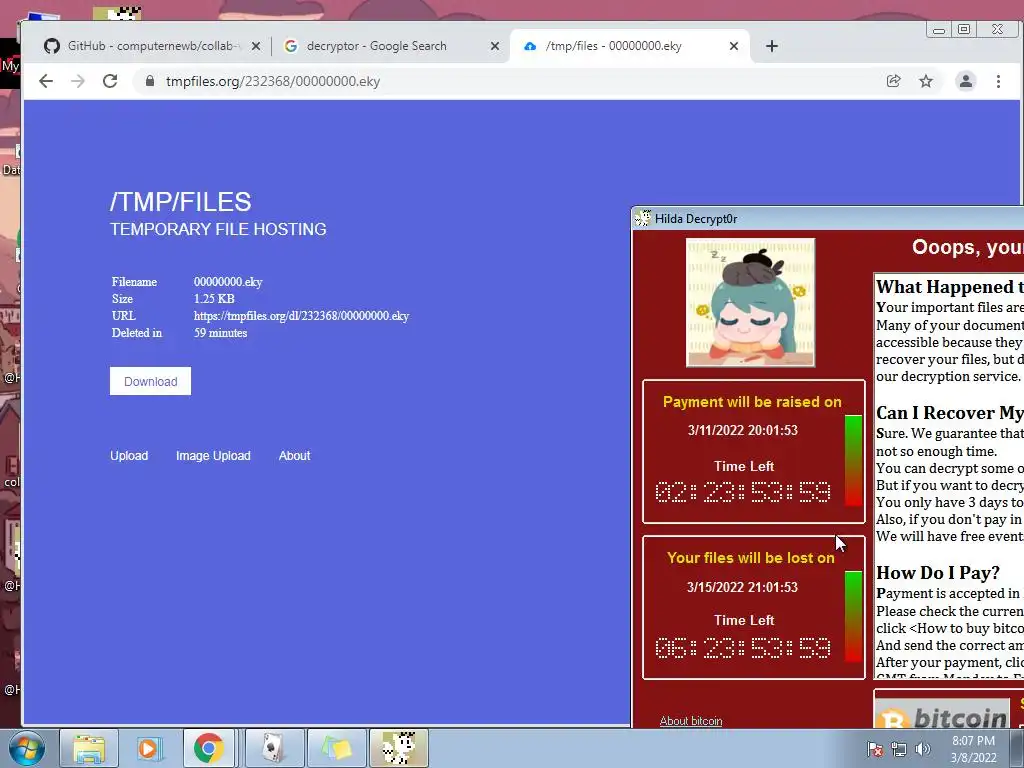The height and width of the screenshot is (768, 1024).
Task: Click the network tray icon
Action: 899,749
